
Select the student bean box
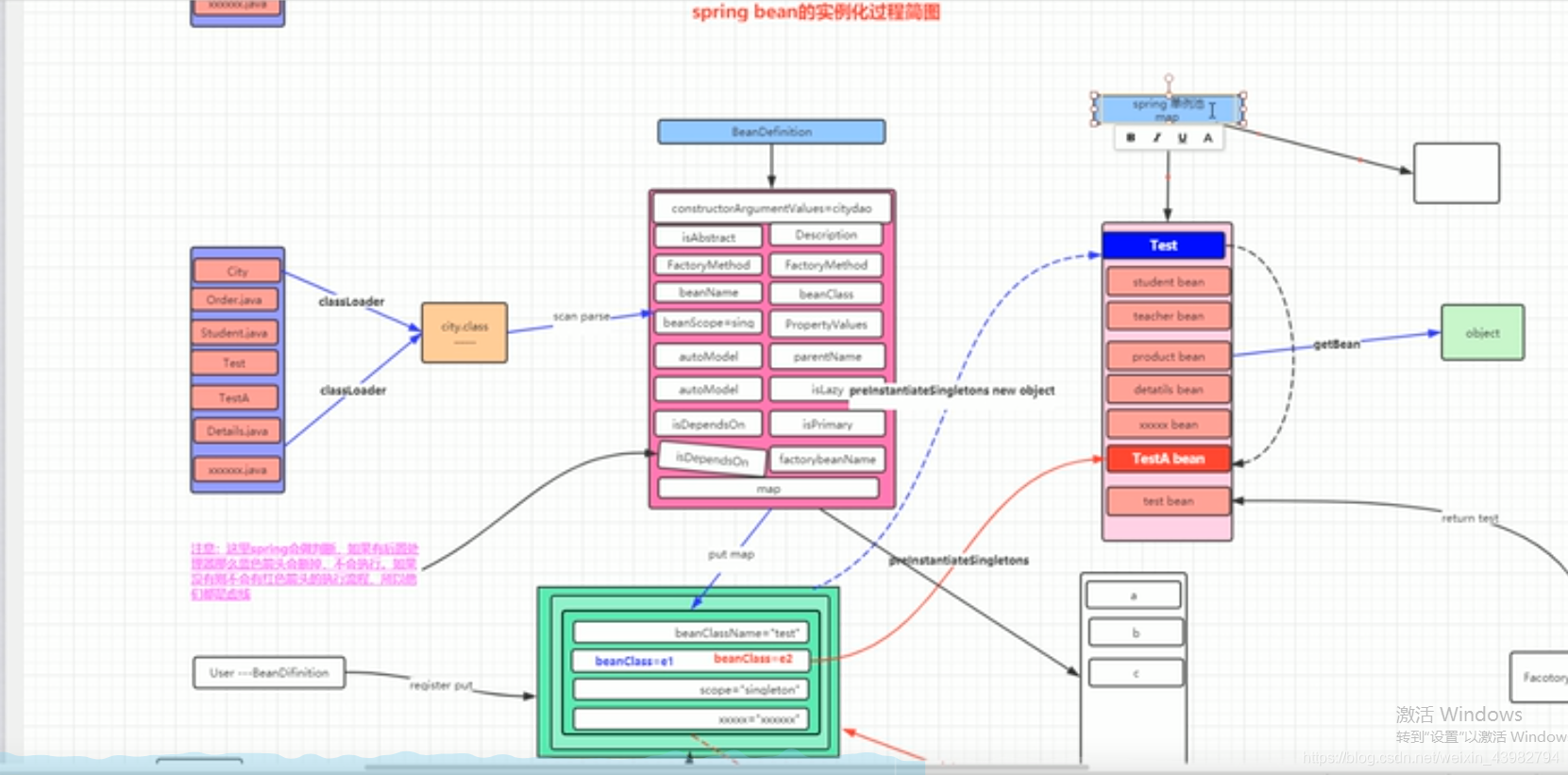click(x=1169, y=281)
